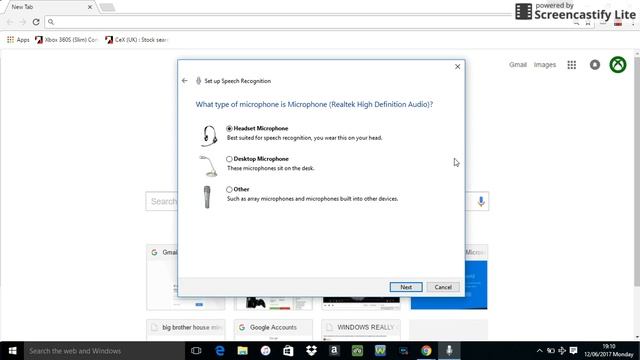Viewport: 640px width, 360px height.
Task: Launch Microsoft Edge from the taskbar
Action: tap(220, 351)
